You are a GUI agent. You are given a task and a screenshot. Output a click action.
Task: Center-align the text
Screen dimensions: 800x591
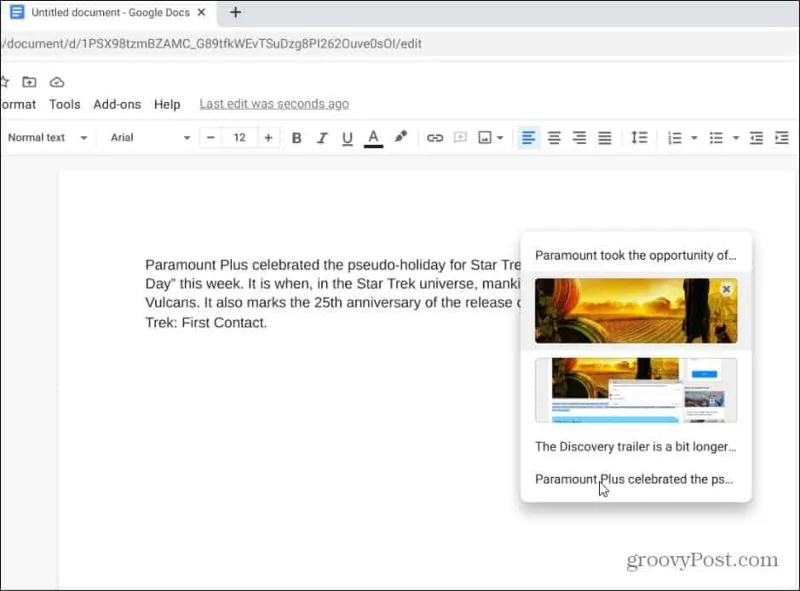coord(554,138)
